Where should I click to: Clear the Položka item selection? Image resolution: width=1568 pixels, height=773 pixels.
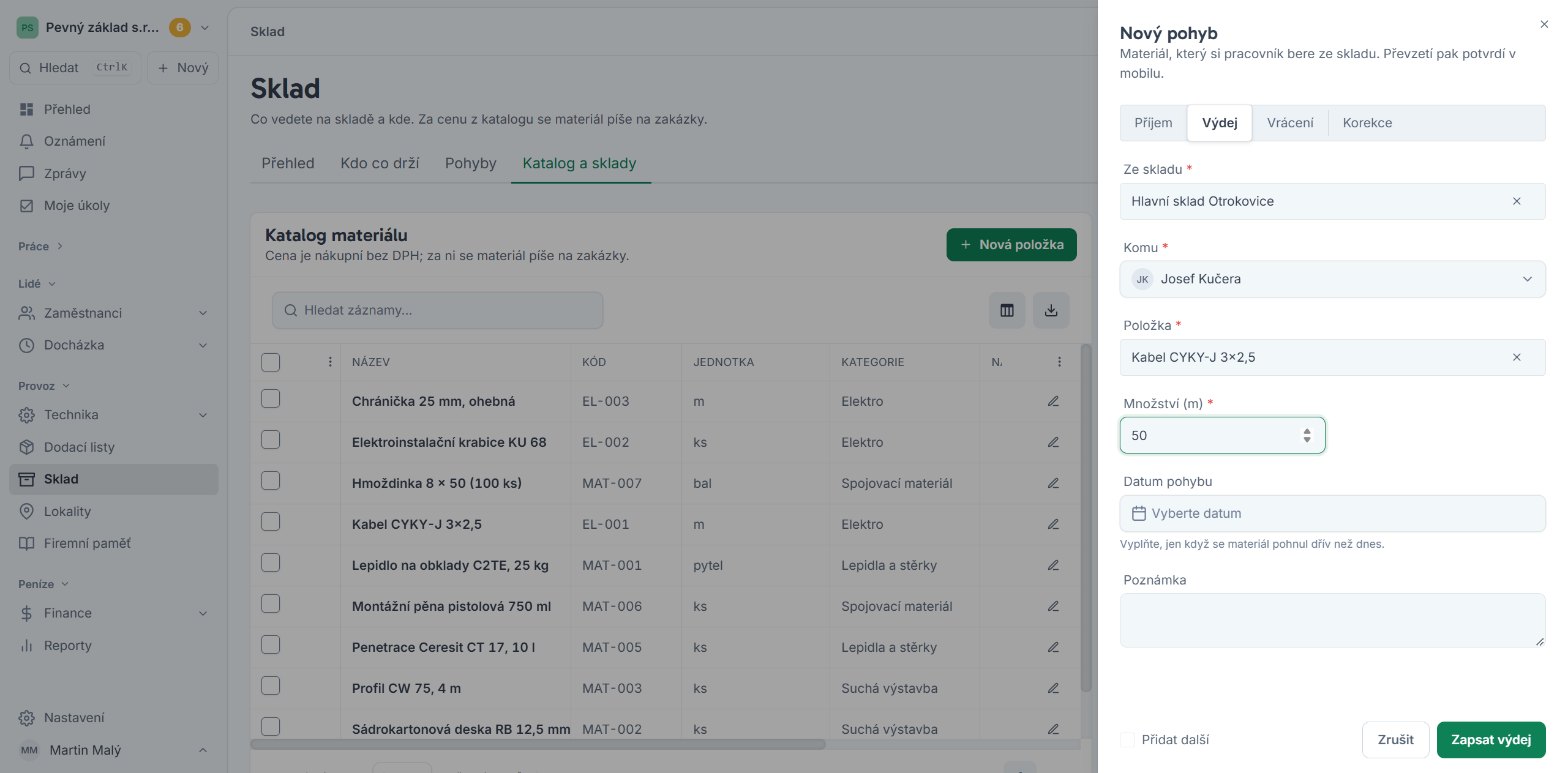pos(1516,357)
